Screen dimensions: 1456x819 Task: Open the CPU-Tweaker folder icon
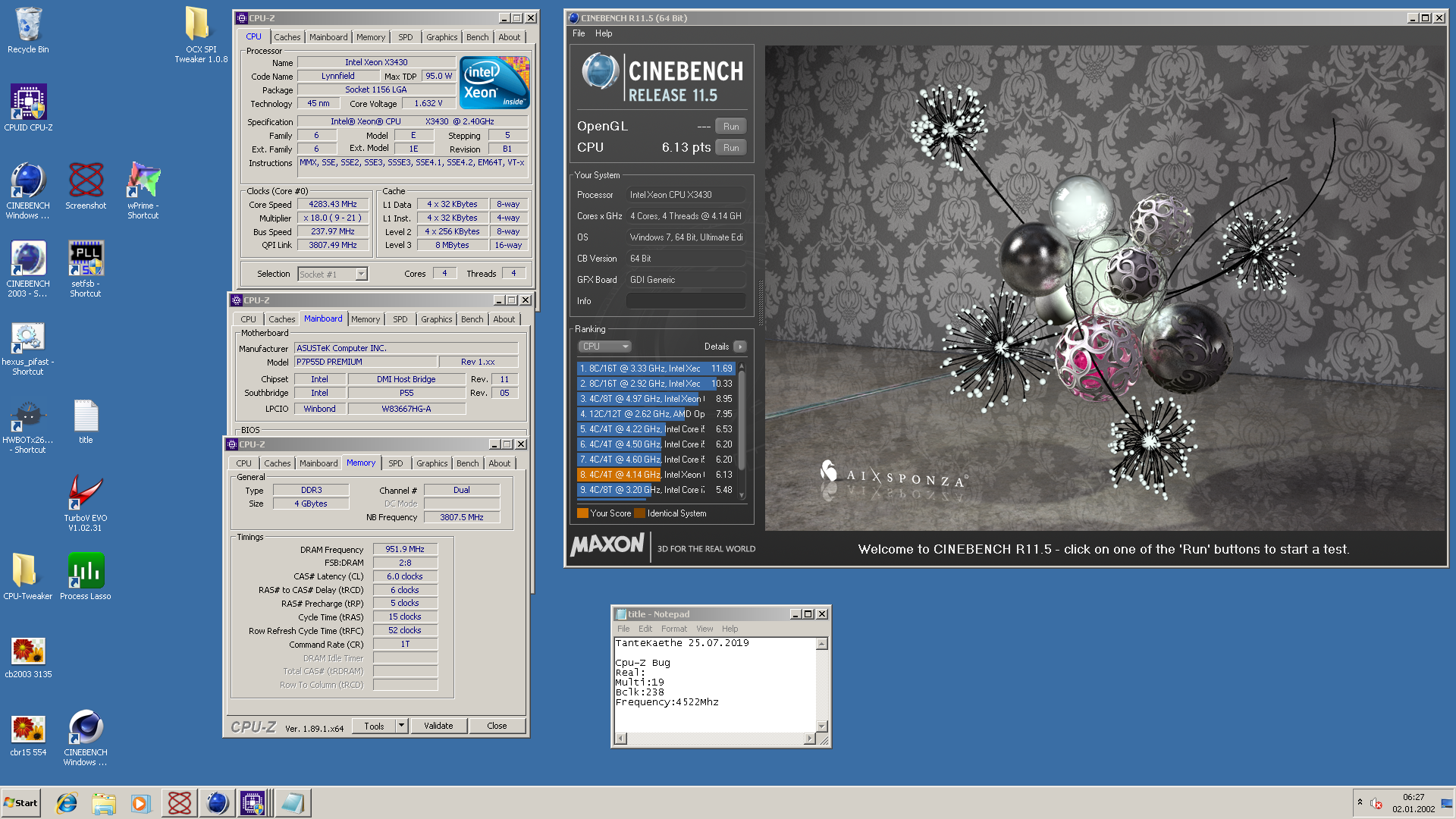pyautogui.click(x=28, y=576)
